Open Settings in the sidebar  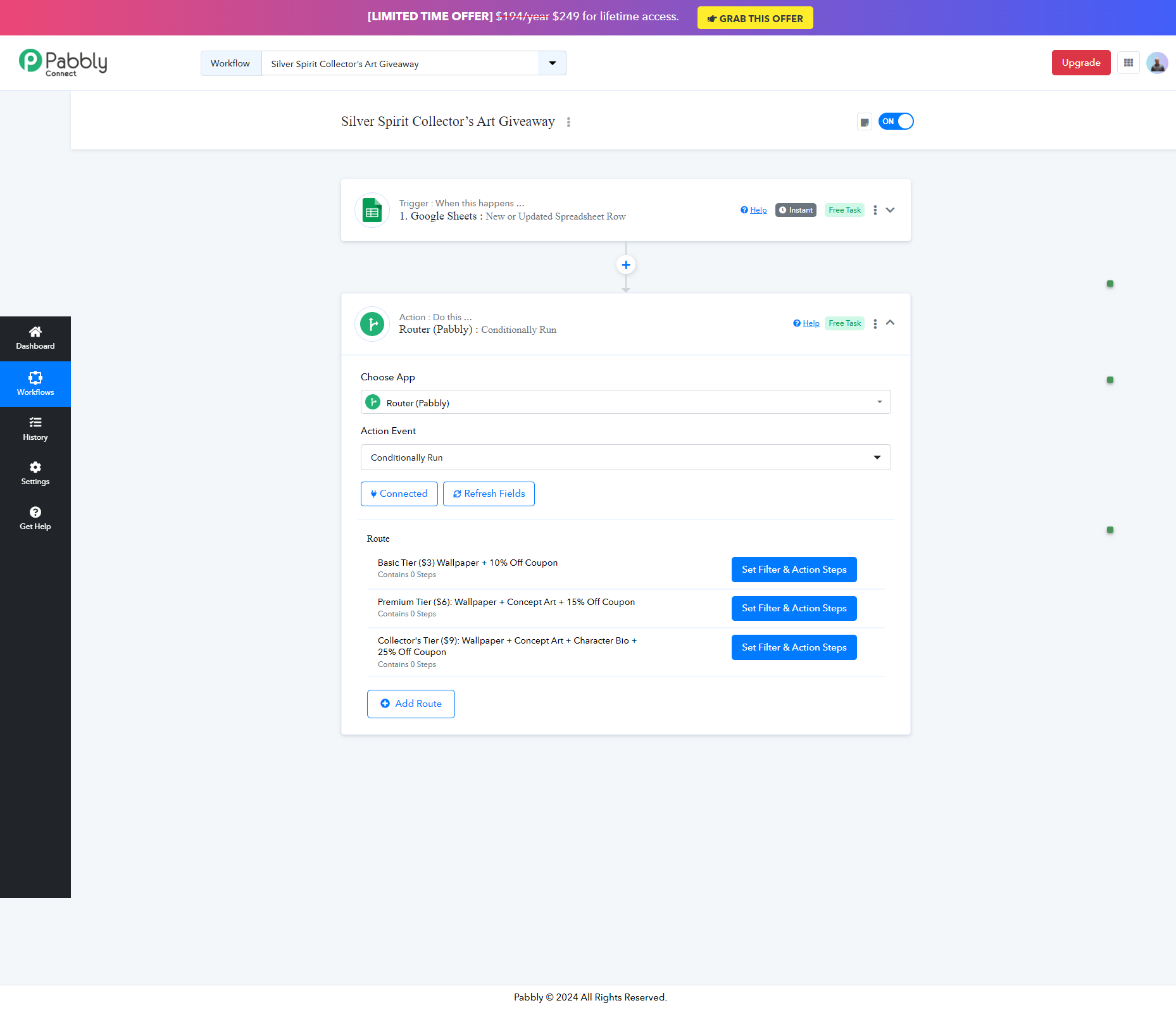(x=35, y=474)
